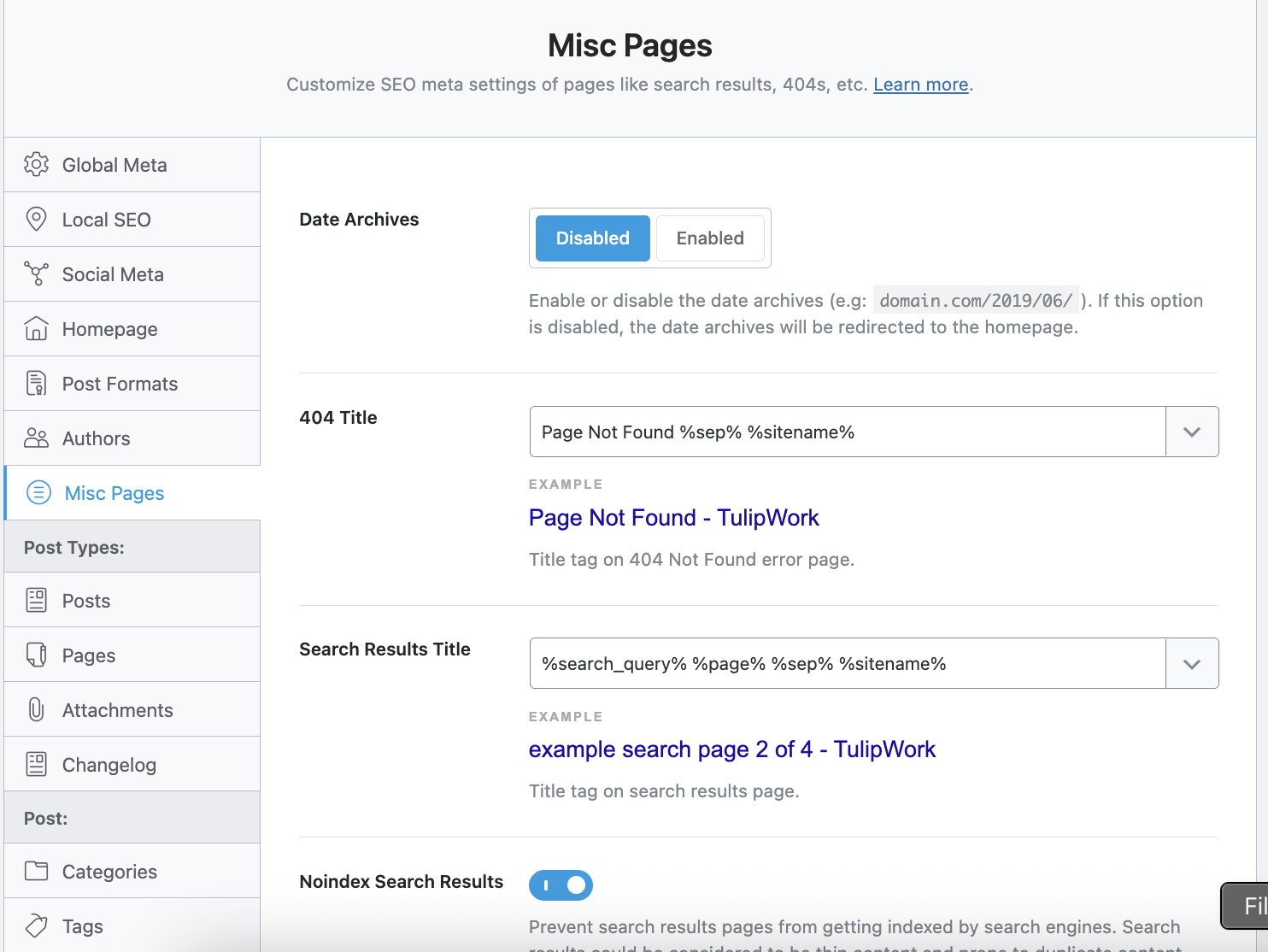Click the Search Results Title setting label

coord(385,649)
